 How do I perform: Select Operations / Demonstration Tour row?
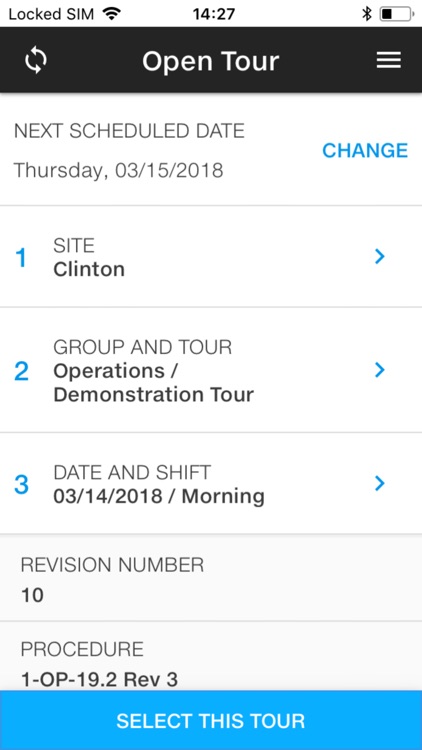coord(211,370)
